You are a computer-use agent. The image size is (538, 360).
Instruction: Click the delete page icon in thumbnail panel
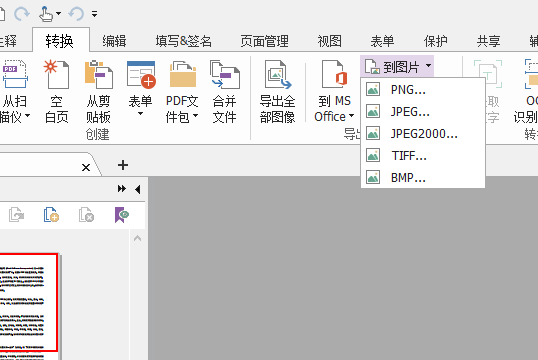point(86,215)
